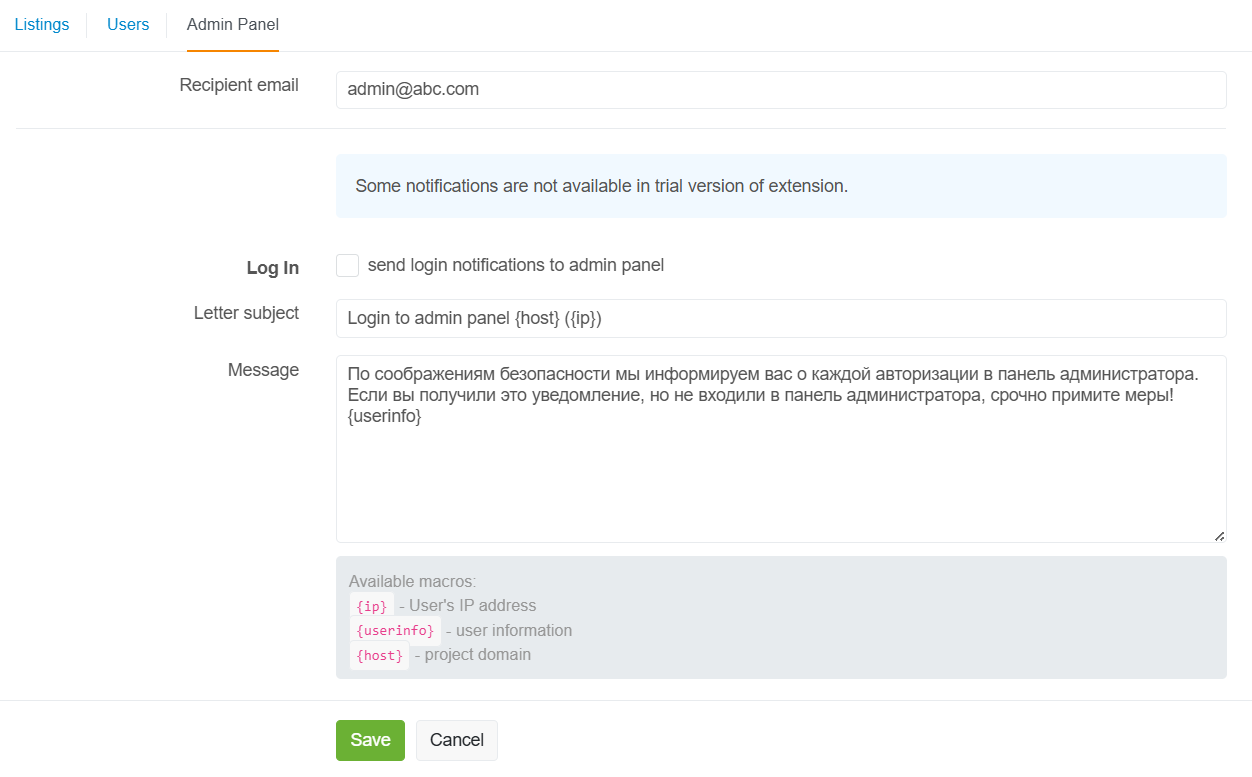This screenshot has width=1252, height=777.
Task: Click the {ip} macro tag
Action: (370, 606)
